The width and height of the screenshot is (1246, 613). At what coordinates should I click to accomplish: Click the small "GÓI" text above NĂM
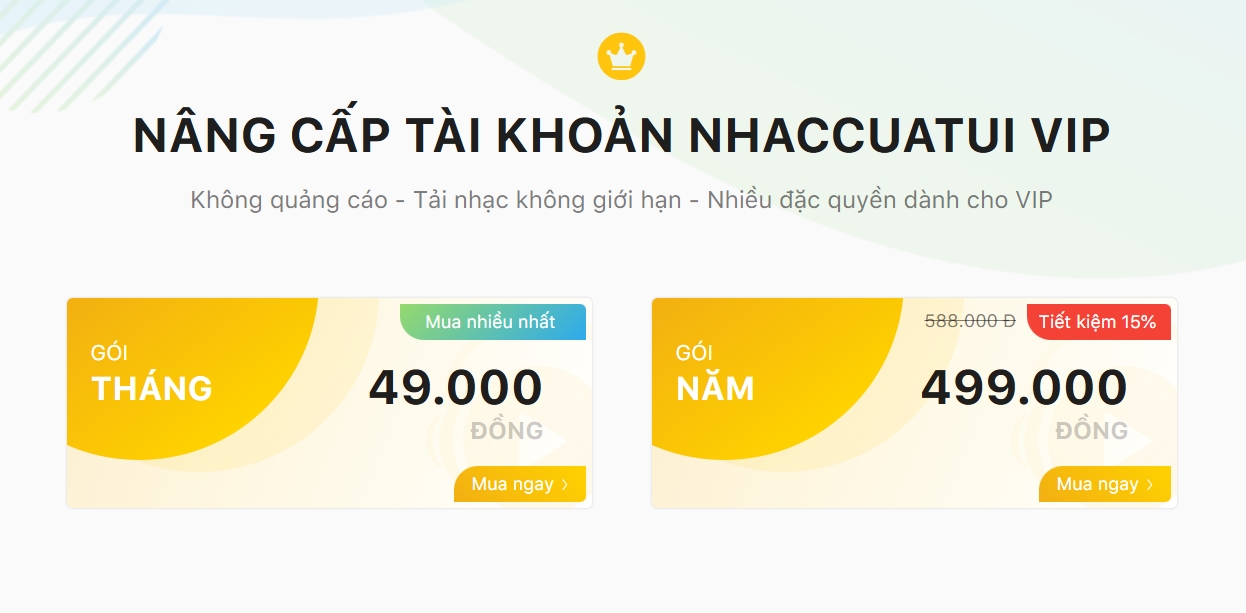(x=694, y=353)
